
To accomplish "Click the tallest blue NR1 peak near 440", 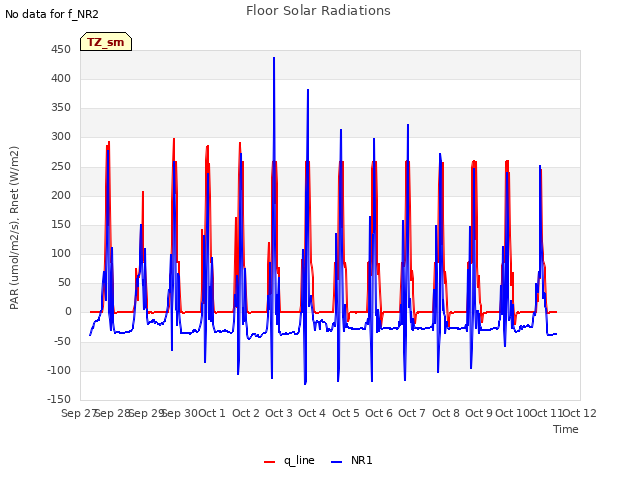I will click(x=274, y=58).
